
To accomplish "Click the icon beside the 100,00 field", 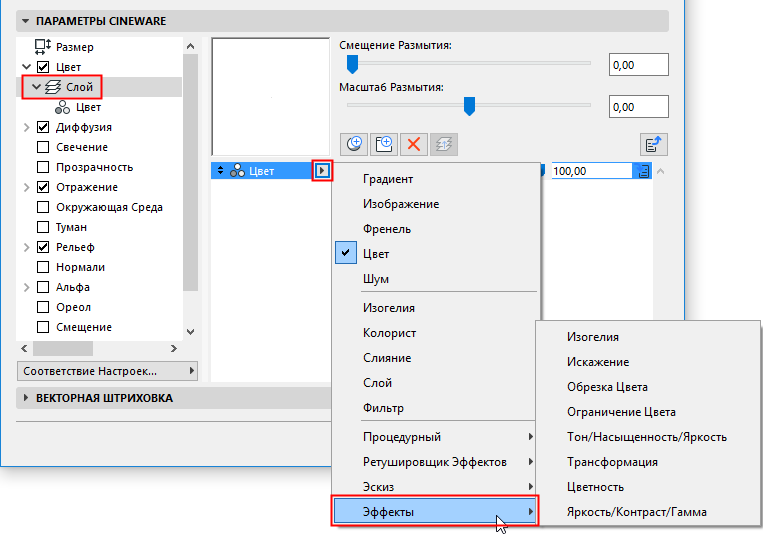I will tap(643, 171).
